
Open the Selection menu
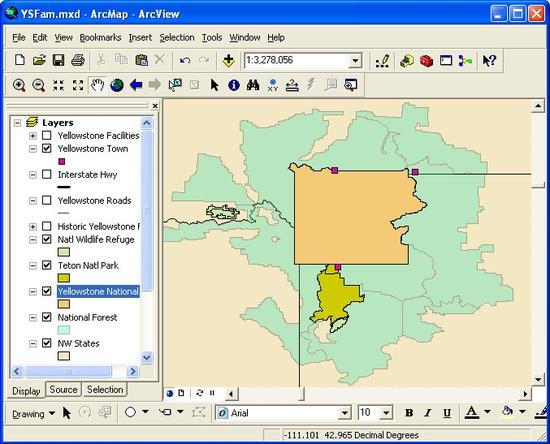coord(177,38)
